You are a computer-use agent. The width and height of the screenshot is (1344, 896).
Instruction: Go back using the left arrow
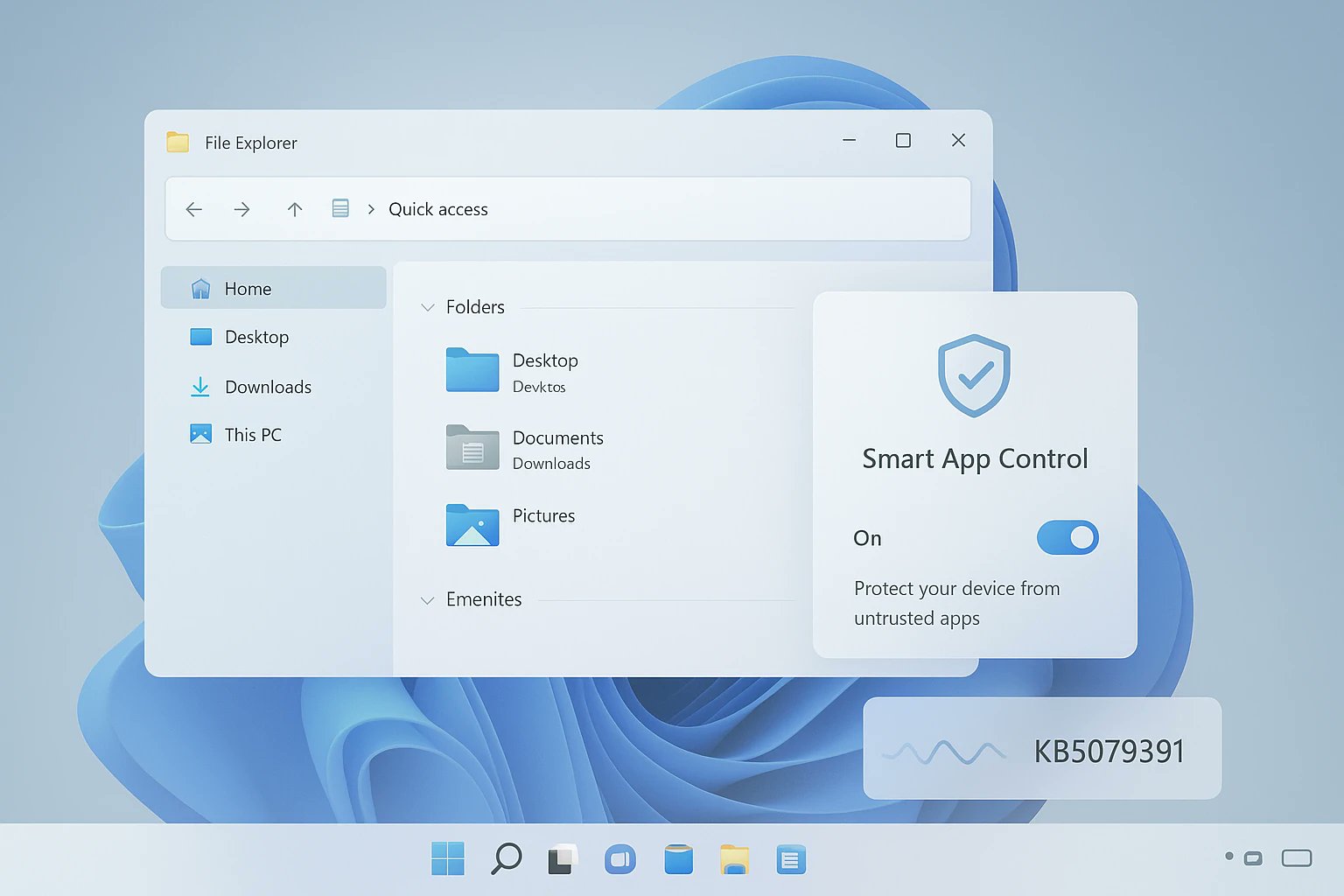pos(194,209)
